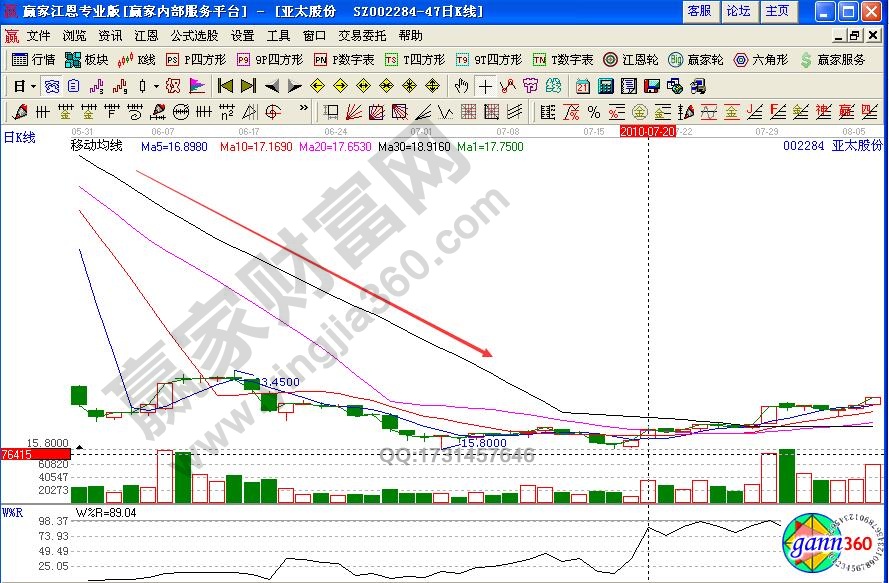The image size is (889, 583).
Task: Click the 客服 button in title bar
Action: 699,11
